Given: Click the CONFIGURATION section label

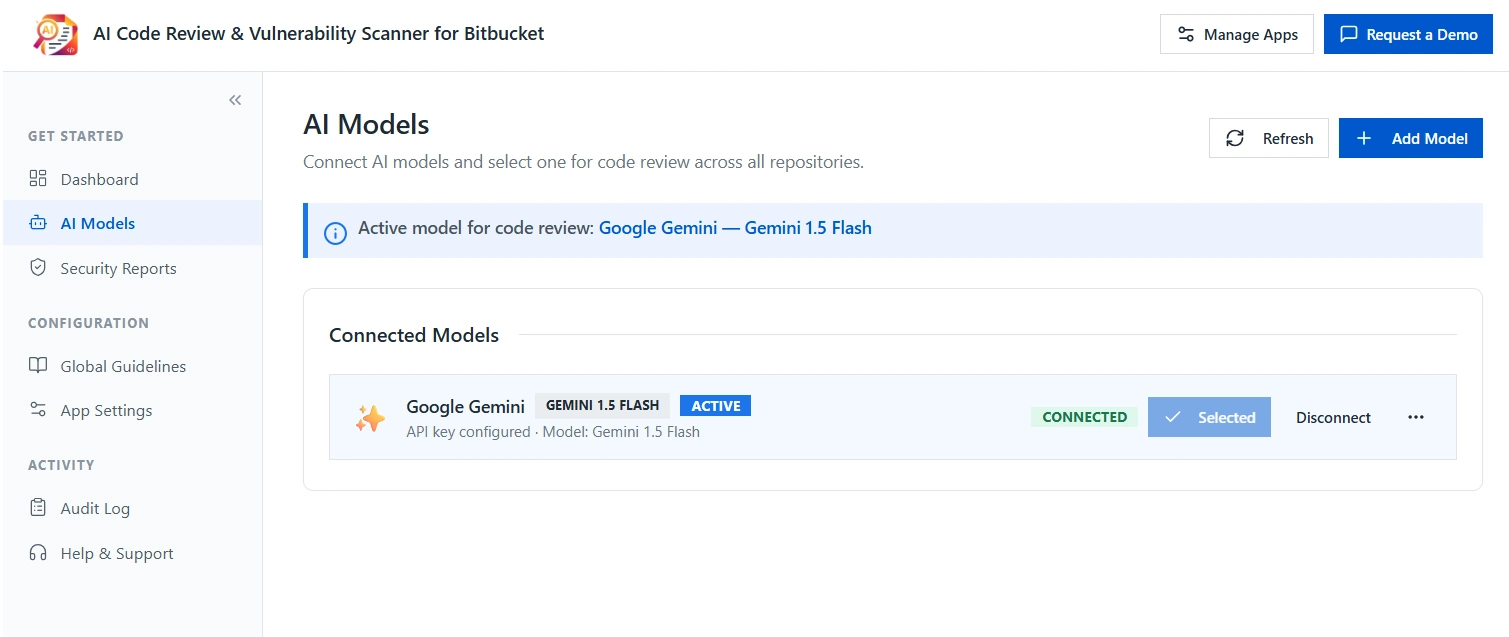Looking at the screenshot, I should coord(88,323).
